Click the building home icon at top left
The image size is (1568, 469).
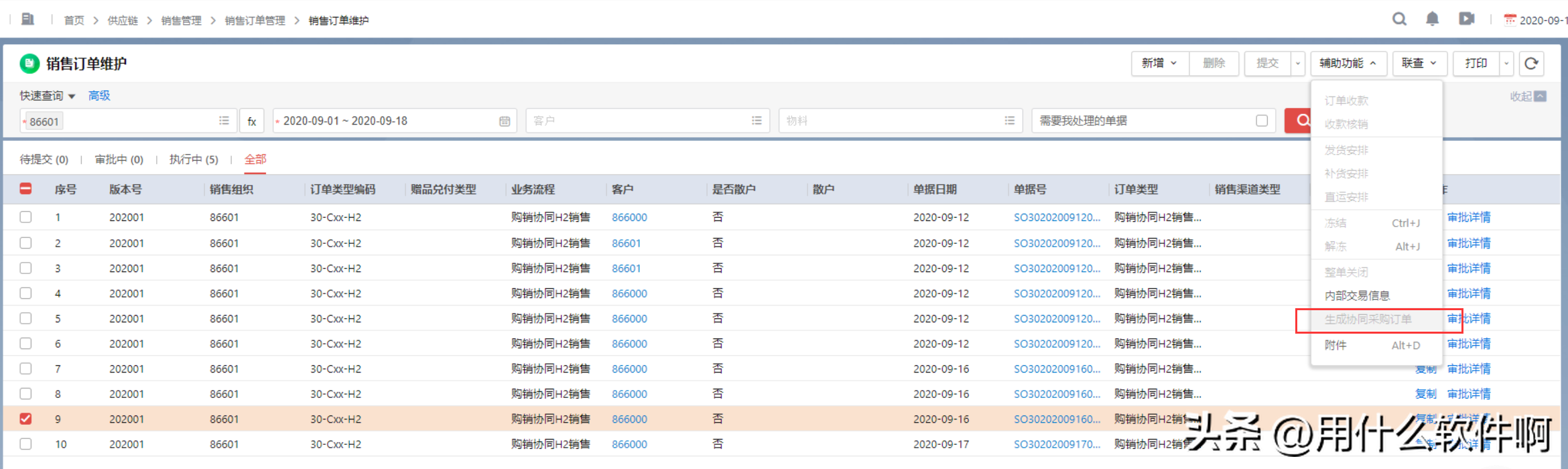27,19
